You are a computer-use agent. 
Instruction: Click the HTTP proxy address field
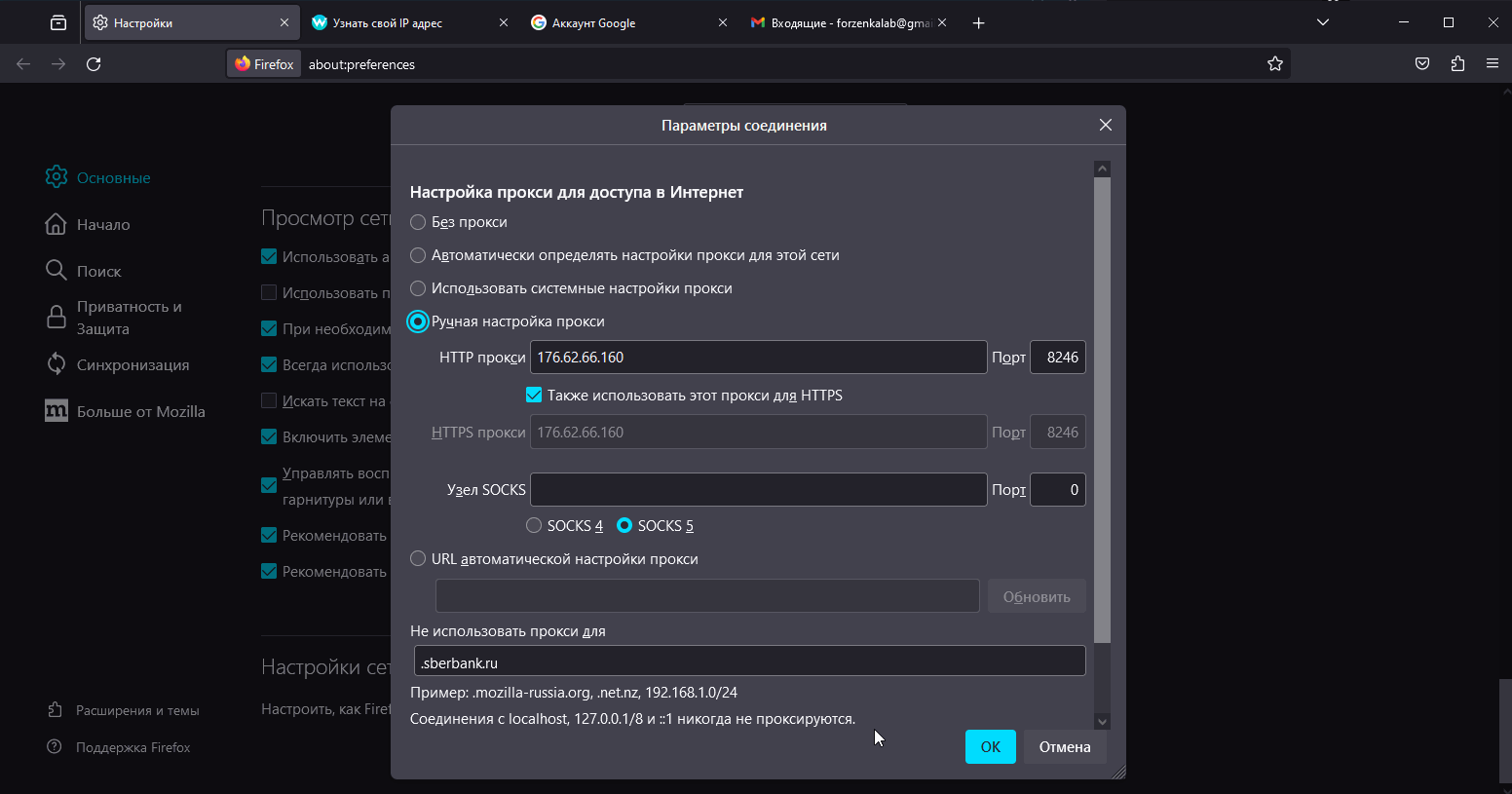(x=758, y=358)
